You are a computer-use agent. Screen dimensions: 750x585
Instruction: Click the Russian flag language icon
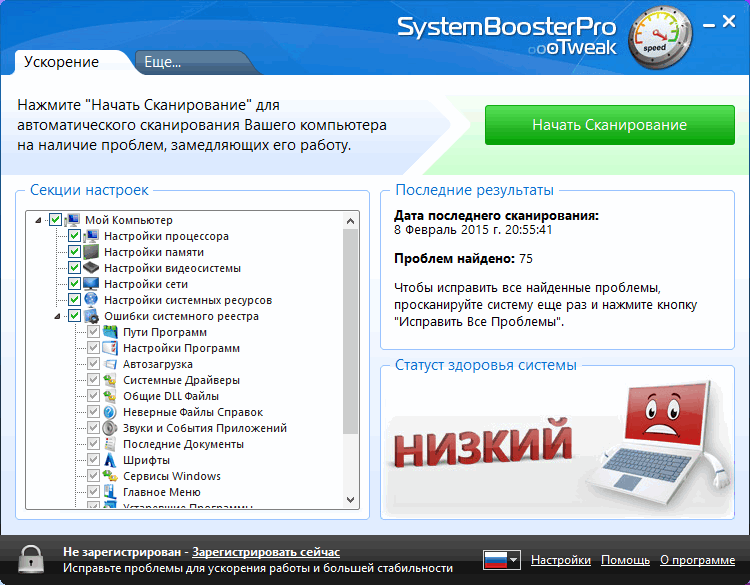pyautogui.click(x=495, y=560)
